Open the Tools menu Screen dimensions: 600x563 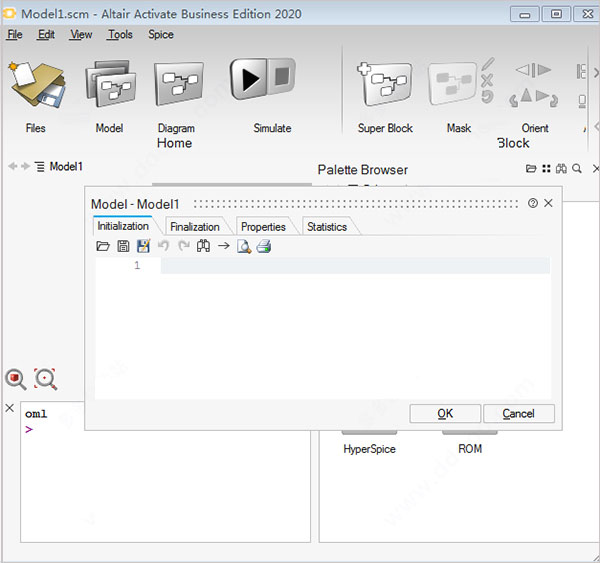[x=120, y=34]
